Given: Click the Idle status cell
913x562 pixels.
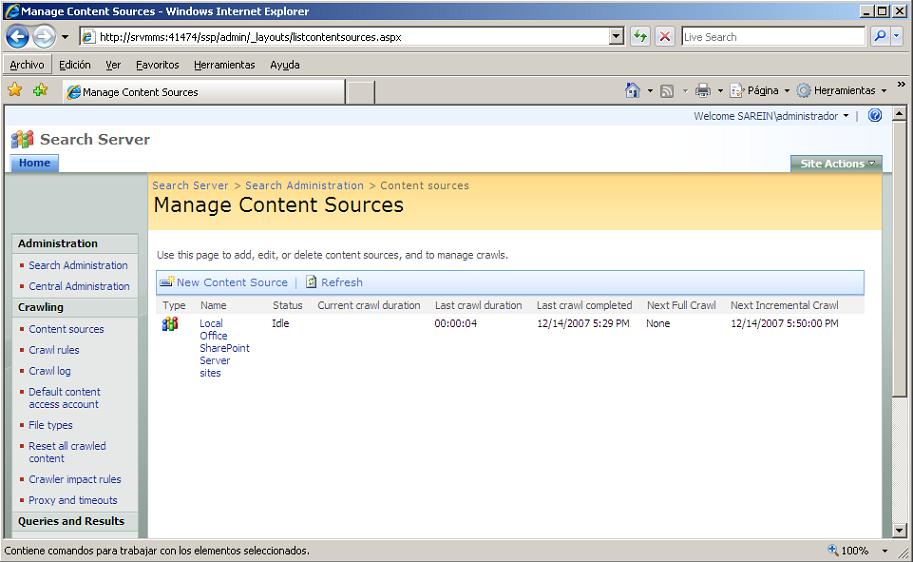Looking at the screenshot, I should (280, 323).
